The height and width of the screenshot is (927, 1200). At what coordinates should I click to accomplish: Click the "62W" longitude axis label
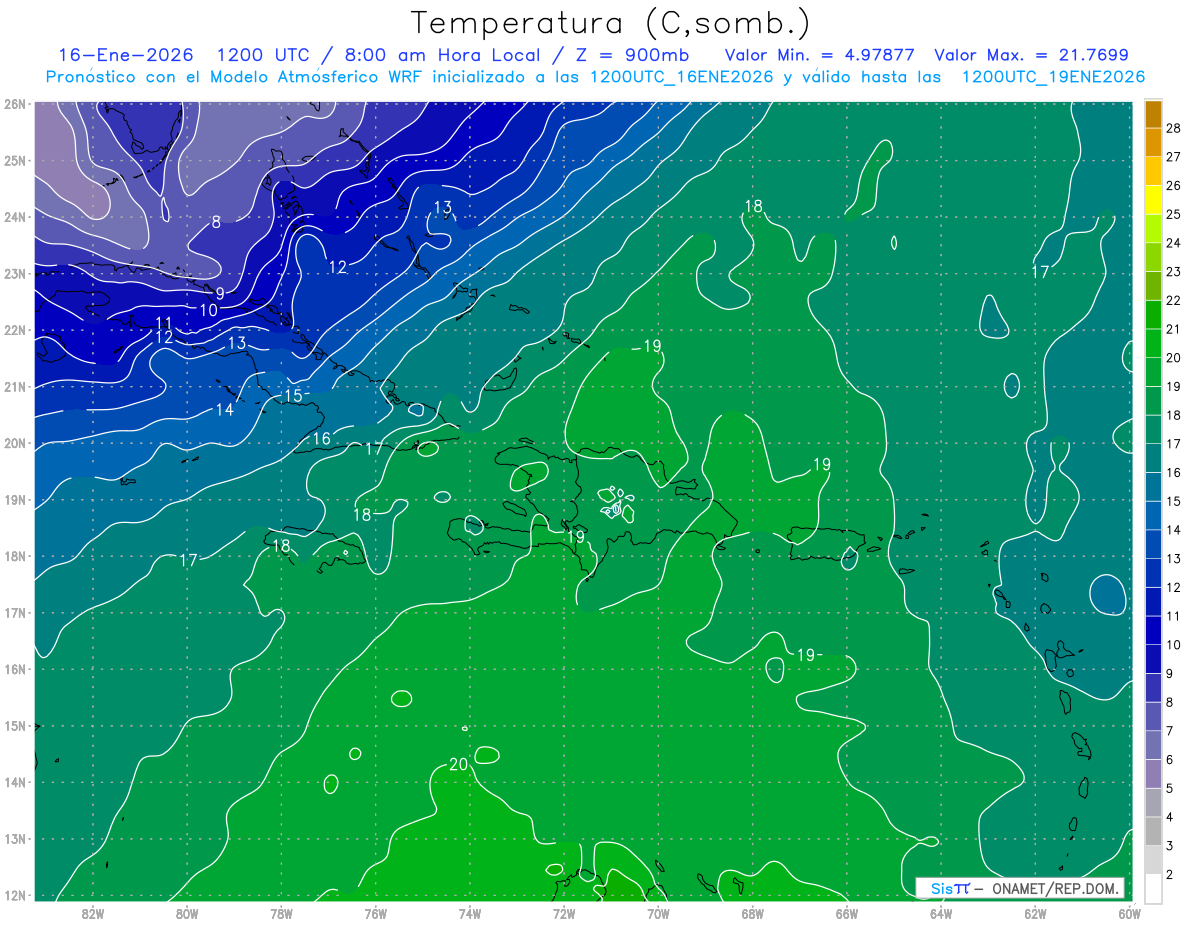coord(1035,912)
